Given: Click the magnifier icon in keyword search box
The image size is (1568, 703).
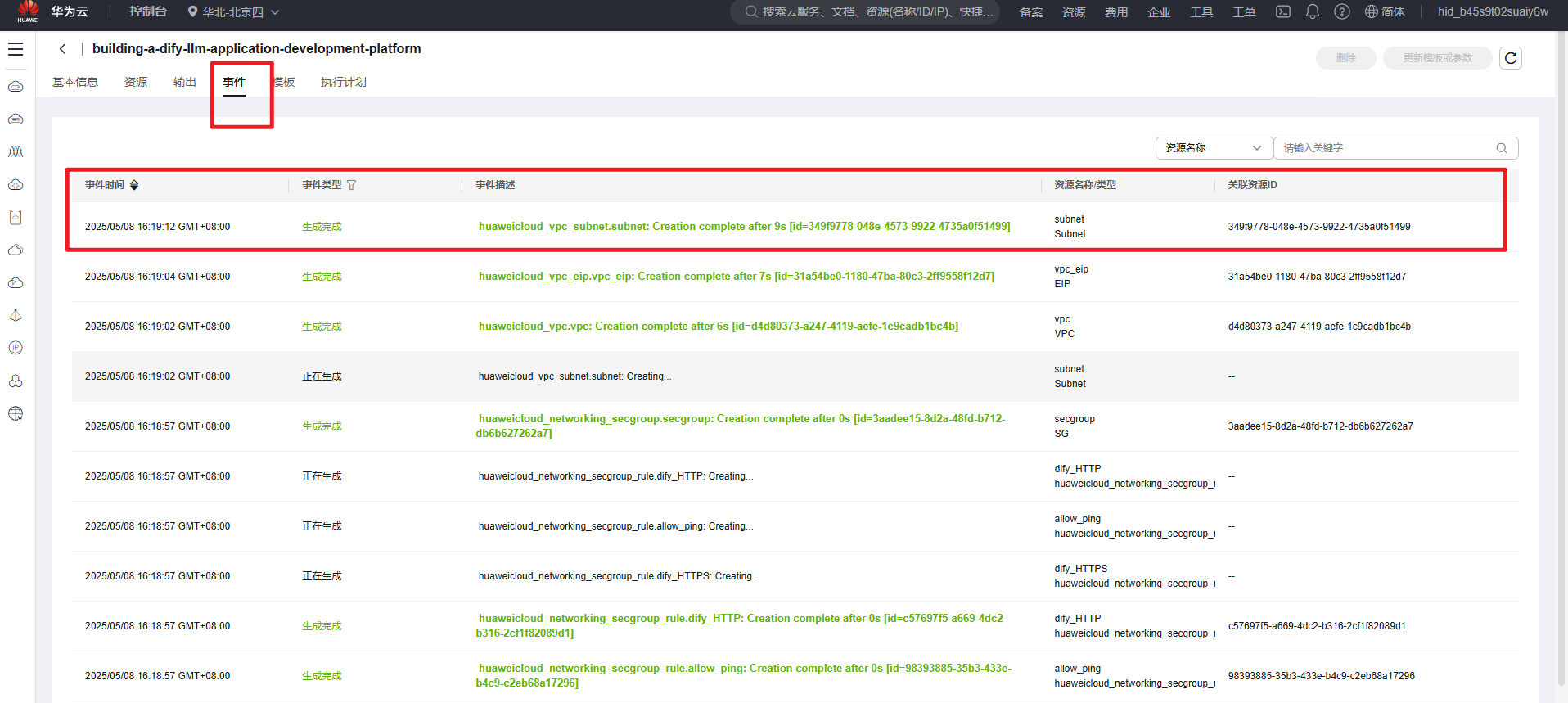Looking at the screenshot, I should [x=1502, y=148].
